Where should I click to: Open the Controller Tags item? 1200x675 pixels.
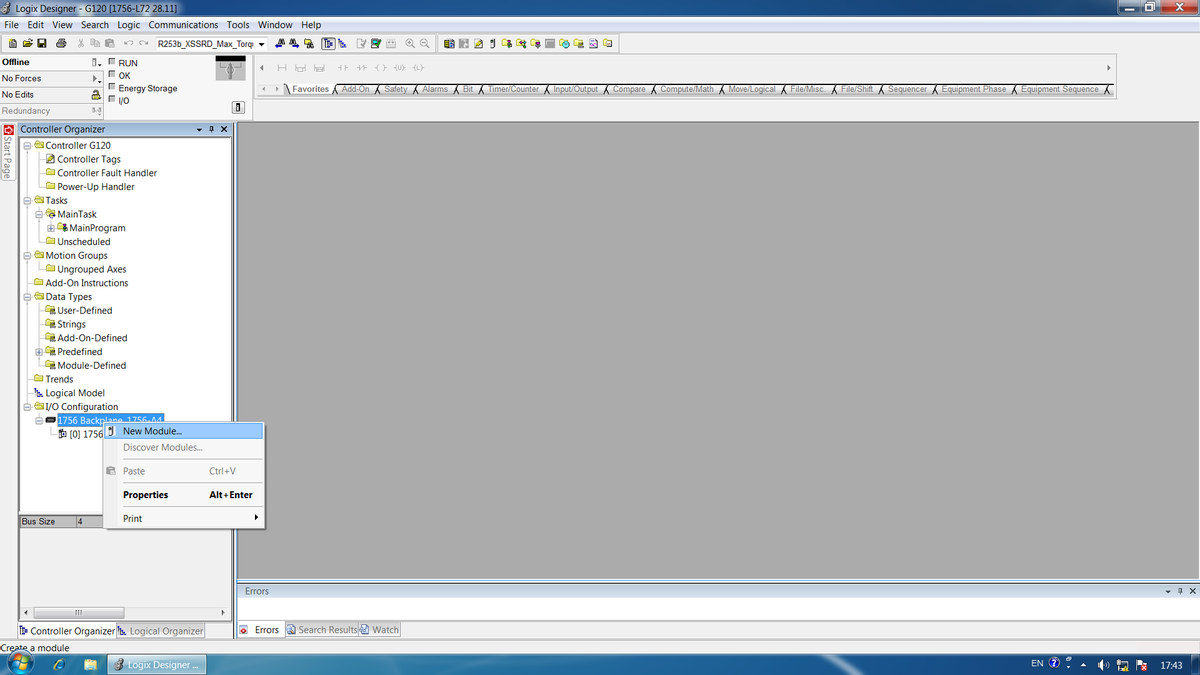point(88,159)
